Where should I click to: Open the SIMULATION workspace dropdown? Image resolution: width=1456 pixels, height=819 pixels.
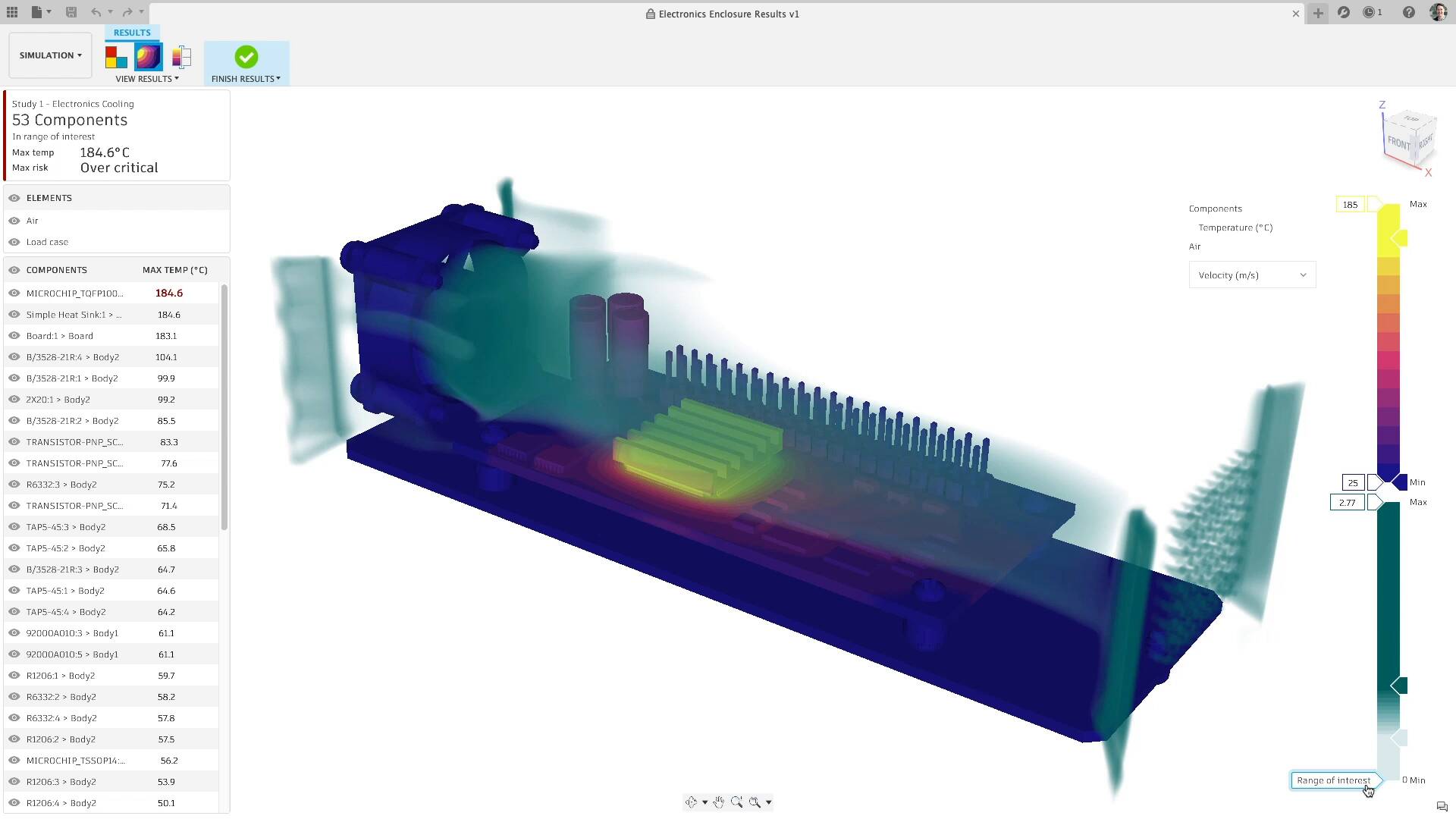(51, 55)
